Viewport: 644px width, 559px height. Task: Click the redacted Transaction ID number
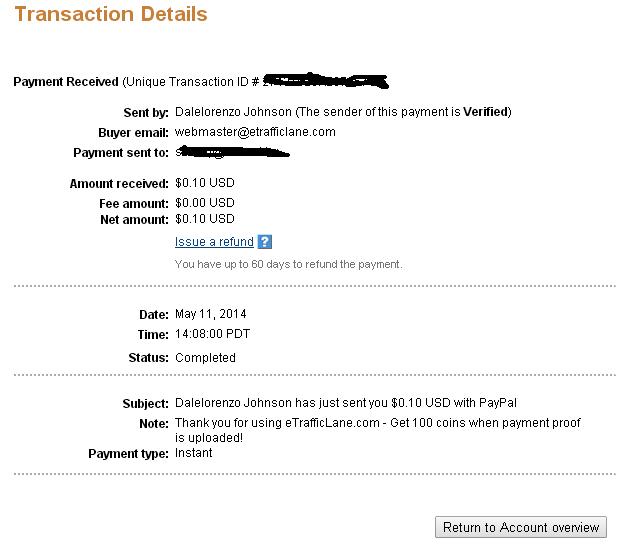tap(325, 81)
